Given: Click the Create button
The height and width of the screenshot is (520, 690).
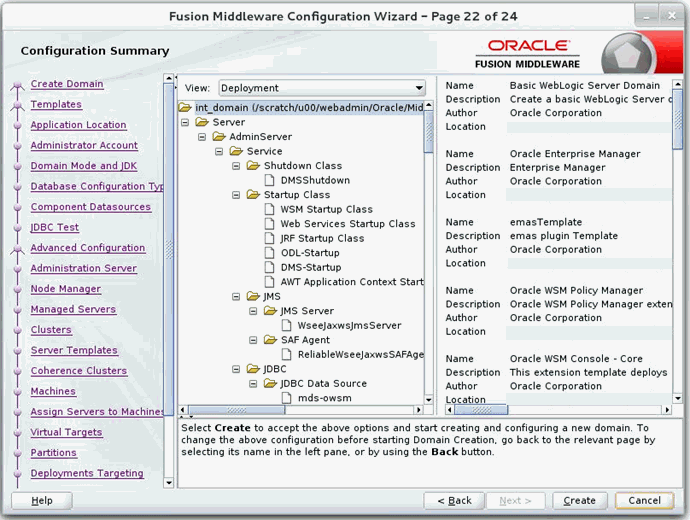Looking at the screenshot, I should pos(580,501).
